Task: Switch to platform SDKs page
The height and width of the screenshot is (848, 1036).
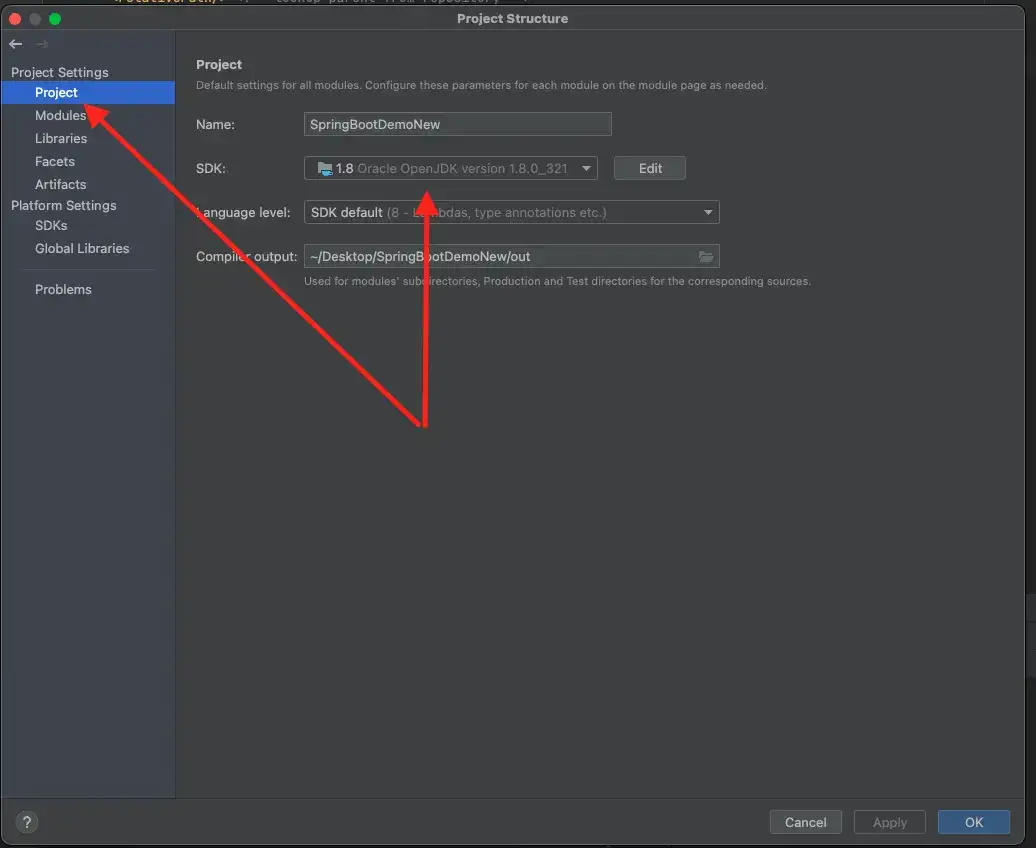Action: tap(51, 225)
